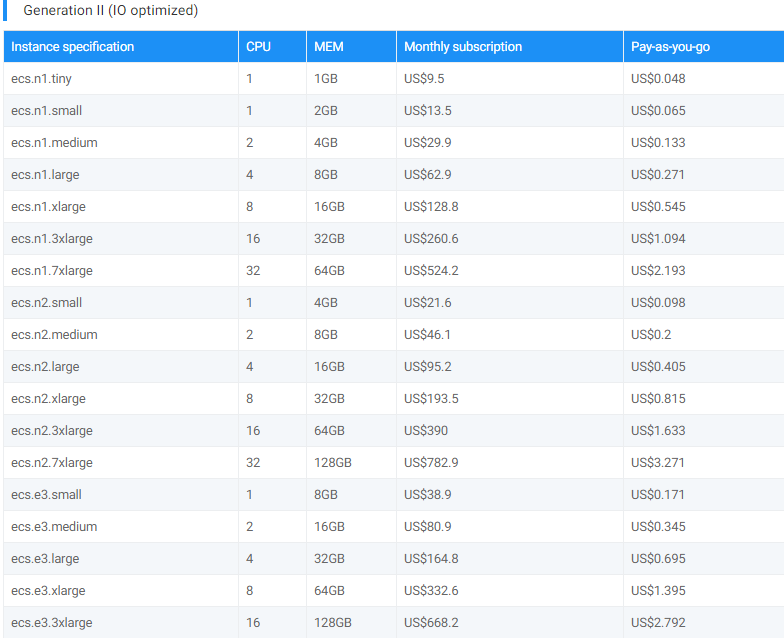Click the Generation II (IO optimized) heading
This screenshot has height=638, width=784.
click(110, 10)
